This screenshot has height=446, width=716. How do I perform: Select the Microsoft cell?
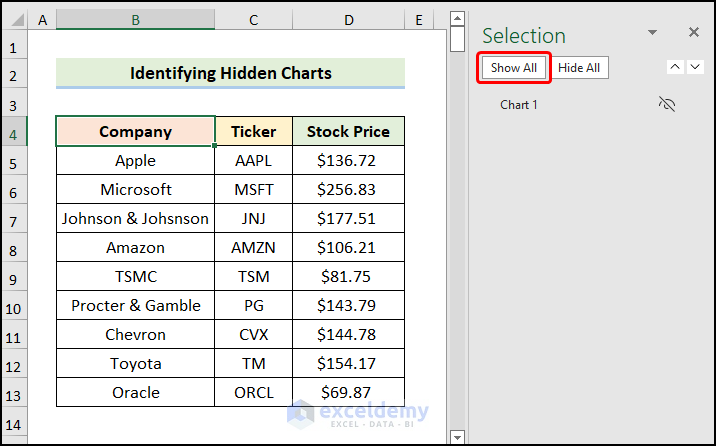(x=136, y=189)
